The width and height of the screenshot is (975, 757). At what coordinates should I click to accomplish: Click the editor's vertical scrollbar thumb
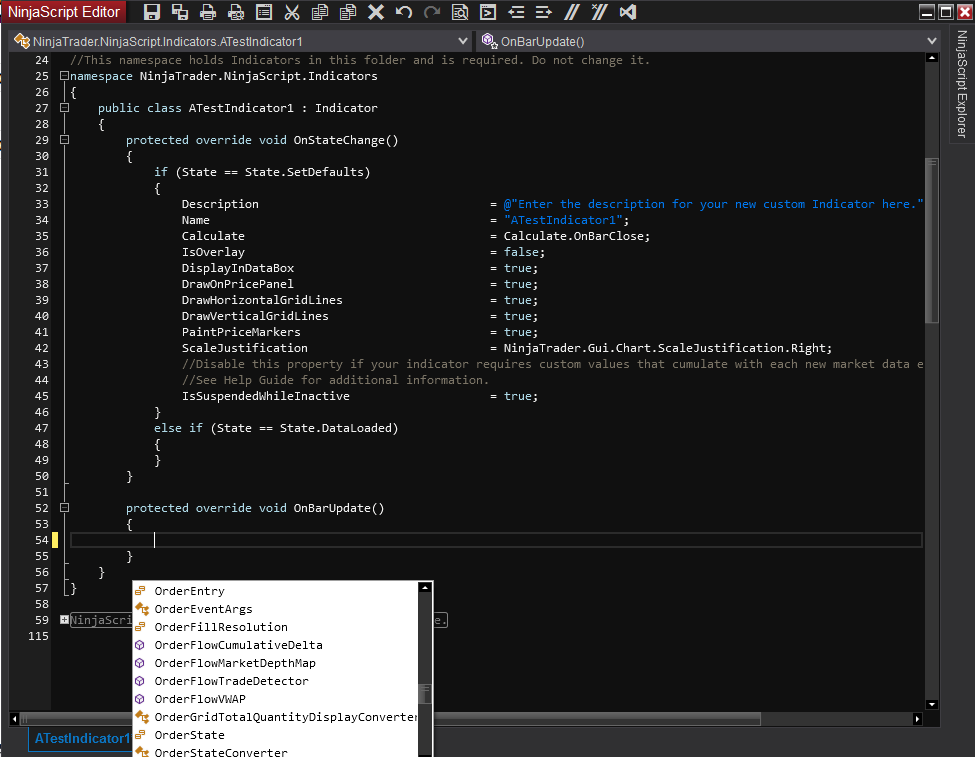click(x=932, y=240)
